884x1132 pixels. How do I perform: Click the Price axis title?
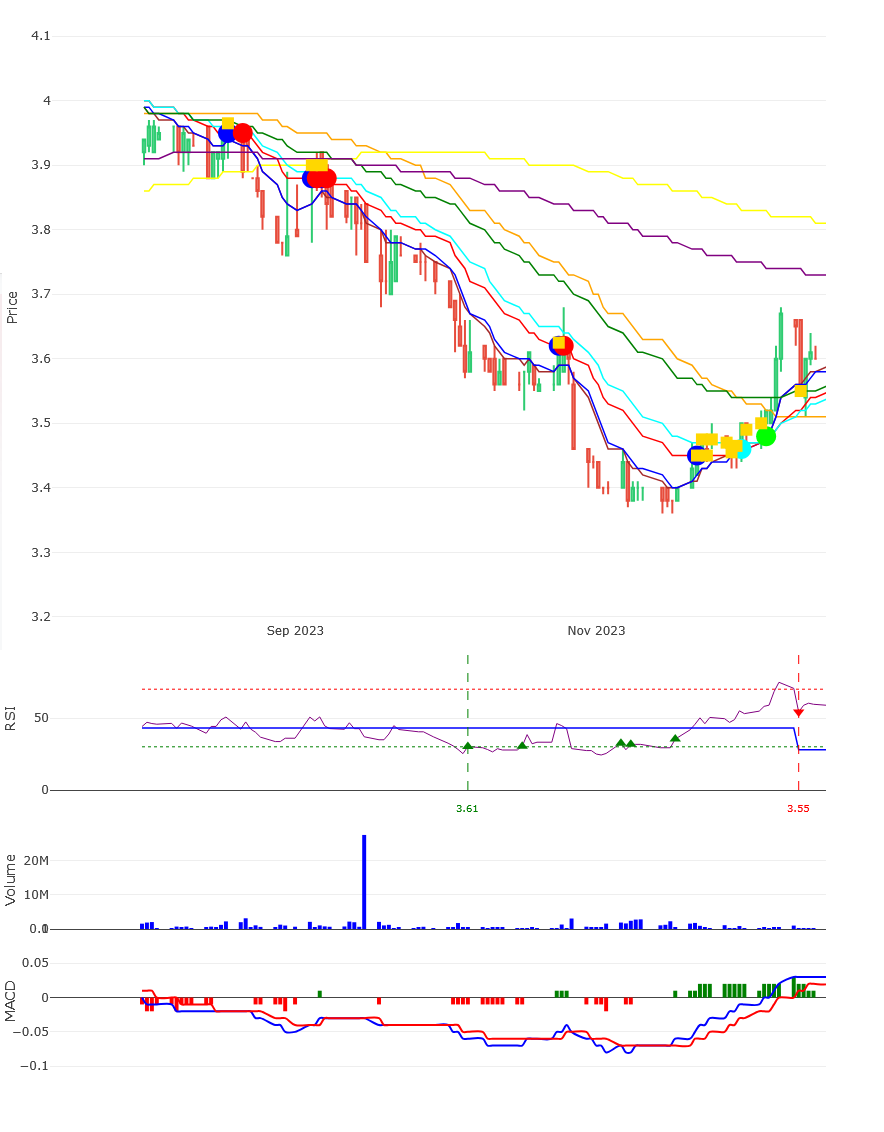[x=12, y=308]
